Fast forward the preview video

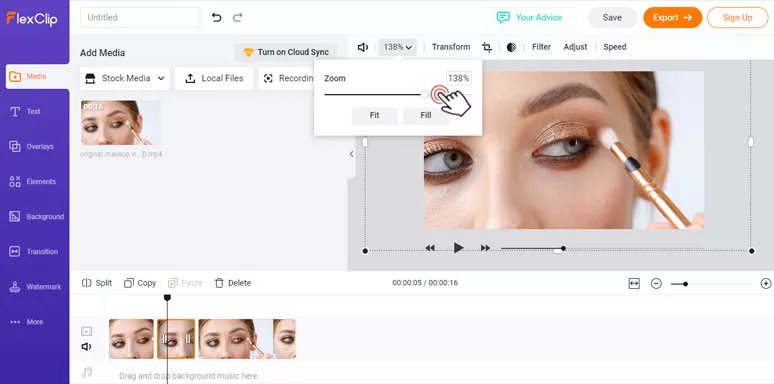(x=485, y=248)
